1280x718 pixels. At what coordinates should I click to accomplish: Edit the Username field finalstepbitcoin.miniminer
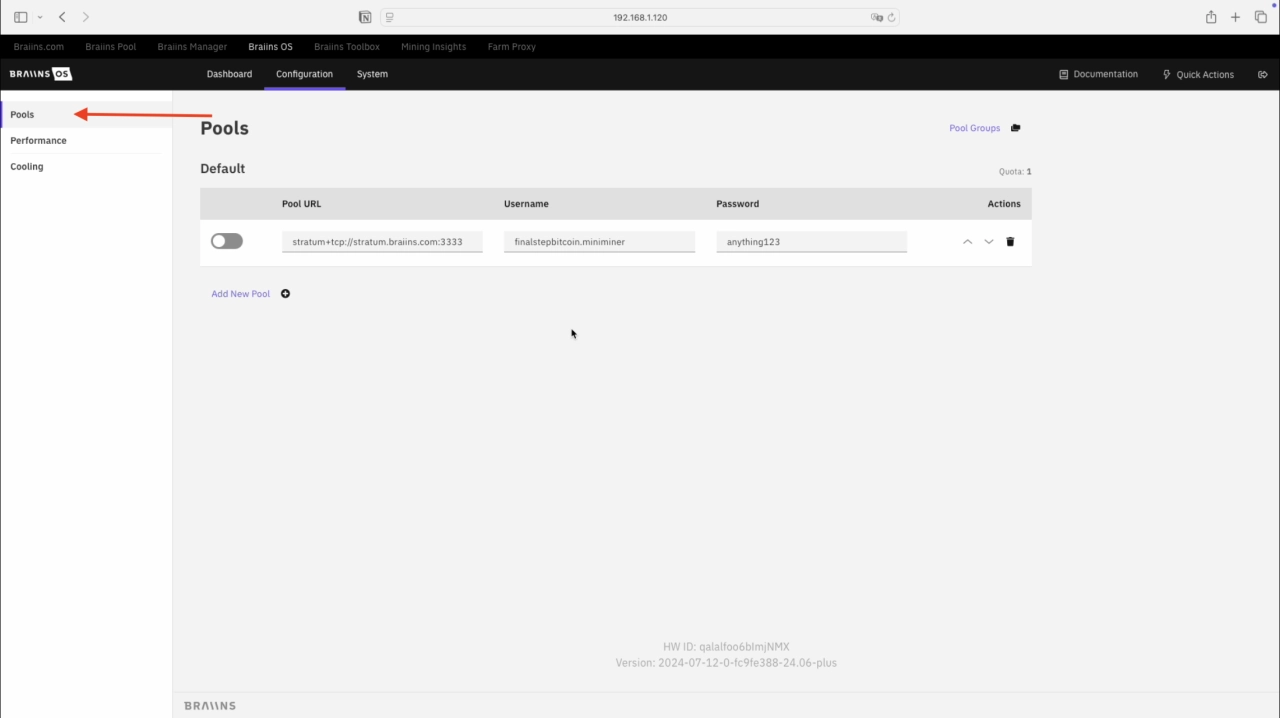click(599, 241)
